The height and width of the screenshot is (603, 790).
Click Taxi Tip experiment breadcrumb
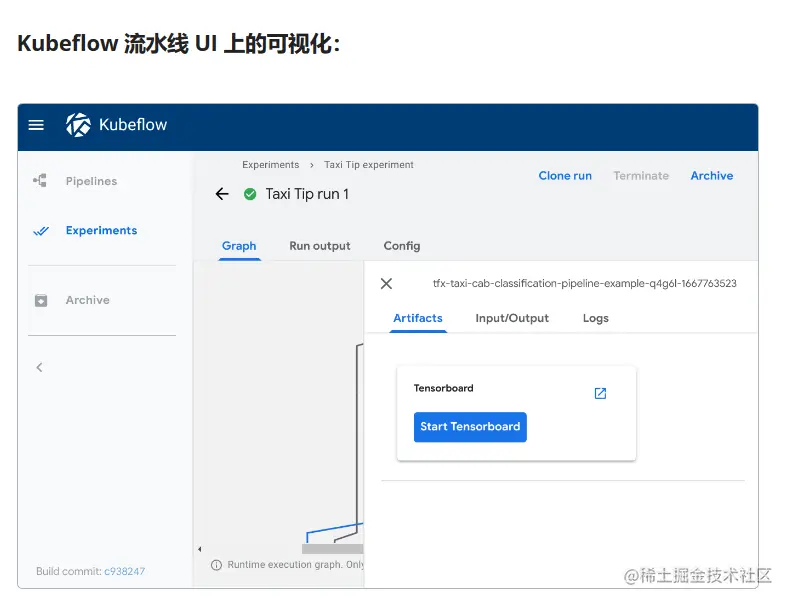click(x=369, y=165)
